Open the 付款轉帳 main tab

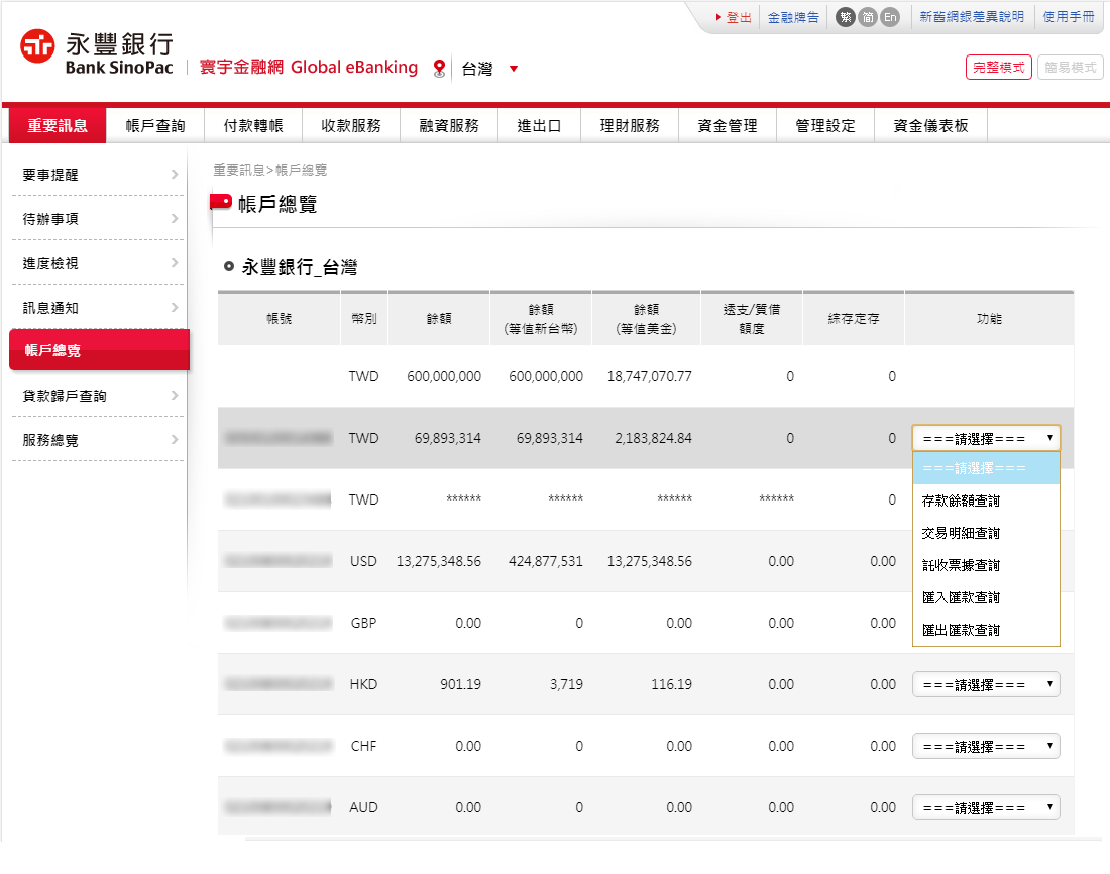click(x=253, y=126)
